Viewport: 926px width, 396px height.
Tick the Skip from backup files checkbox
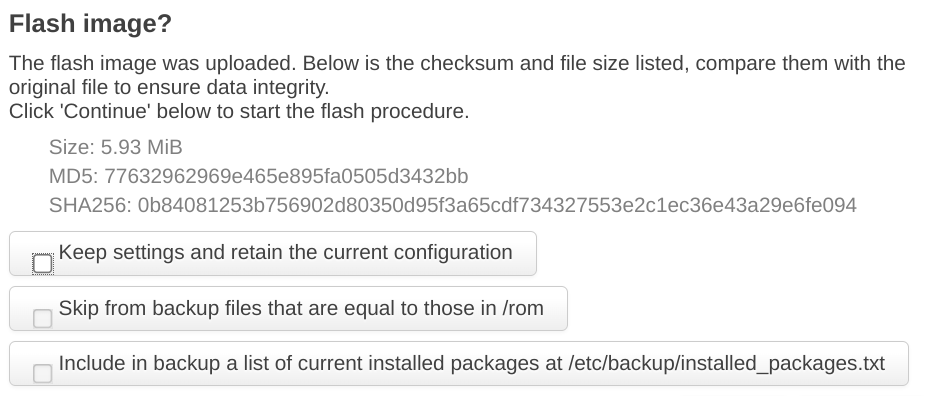click(43, 318)
